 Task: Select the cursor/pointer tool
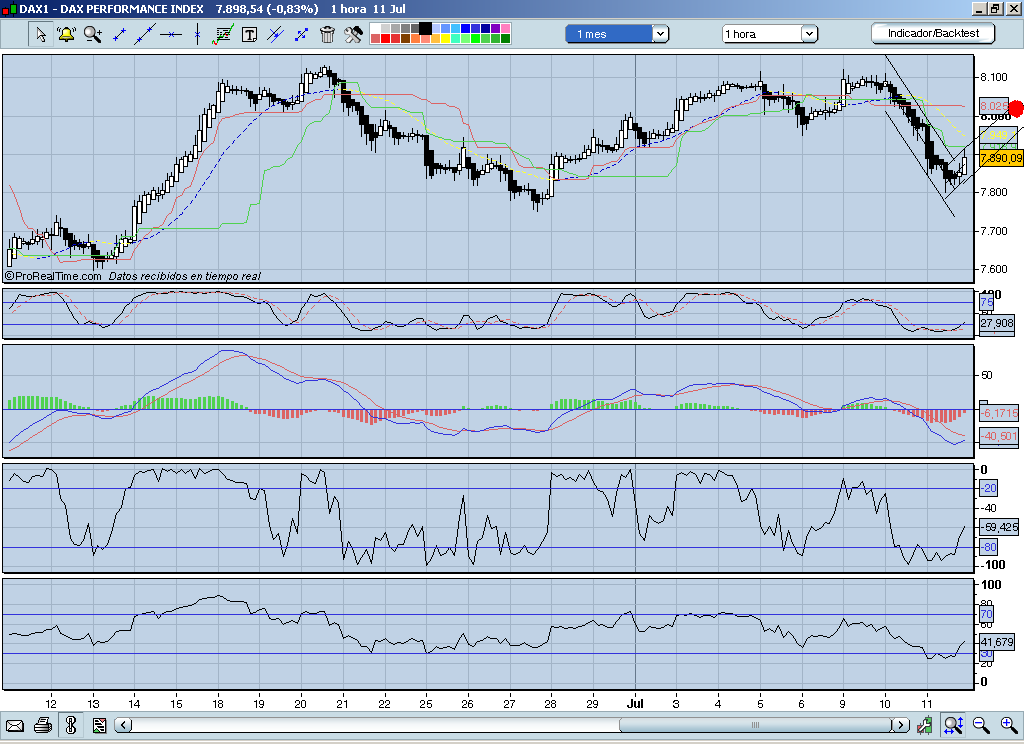[x=40, y=35]
